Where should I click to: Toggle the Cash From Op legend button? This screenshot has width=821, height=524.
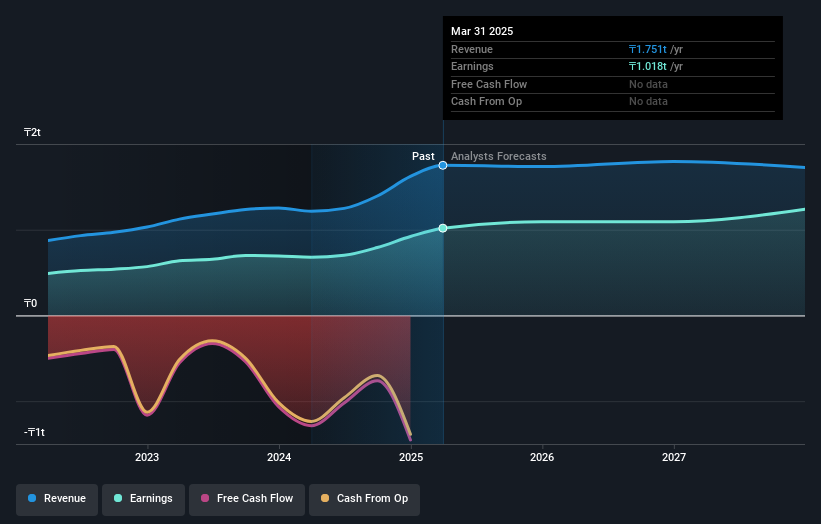coord(364,499)
